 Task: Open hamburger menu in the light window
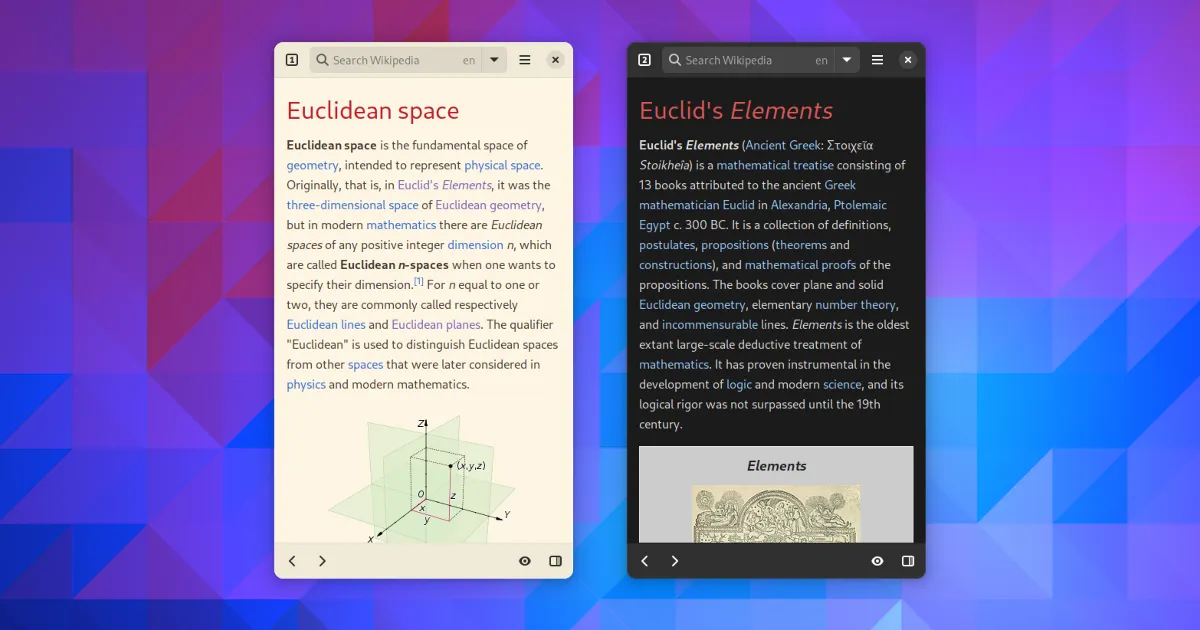pos(525,60)
